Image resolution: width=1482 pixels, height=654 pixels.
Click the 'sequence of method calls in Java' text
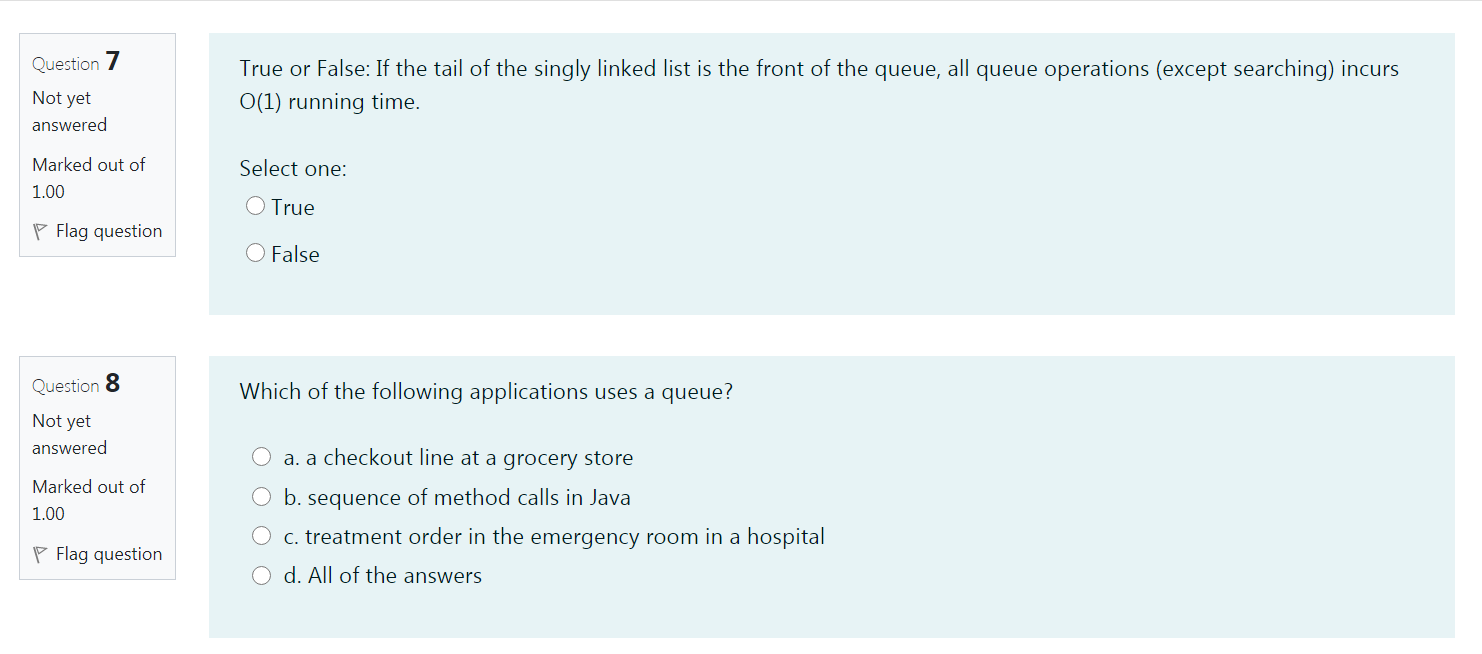click(469, 498)
